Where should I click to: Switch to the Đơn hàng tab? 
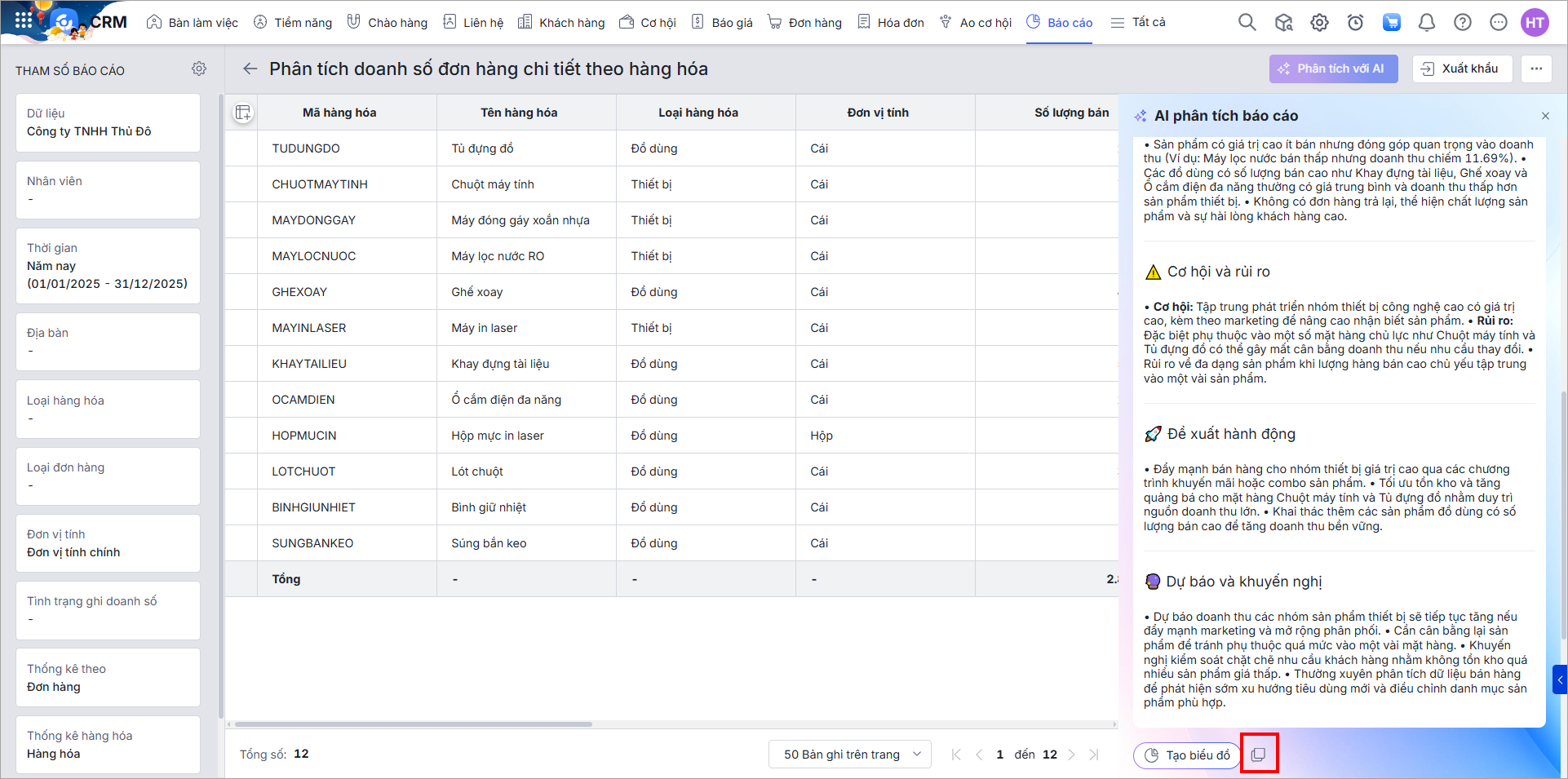coord(804,23)
